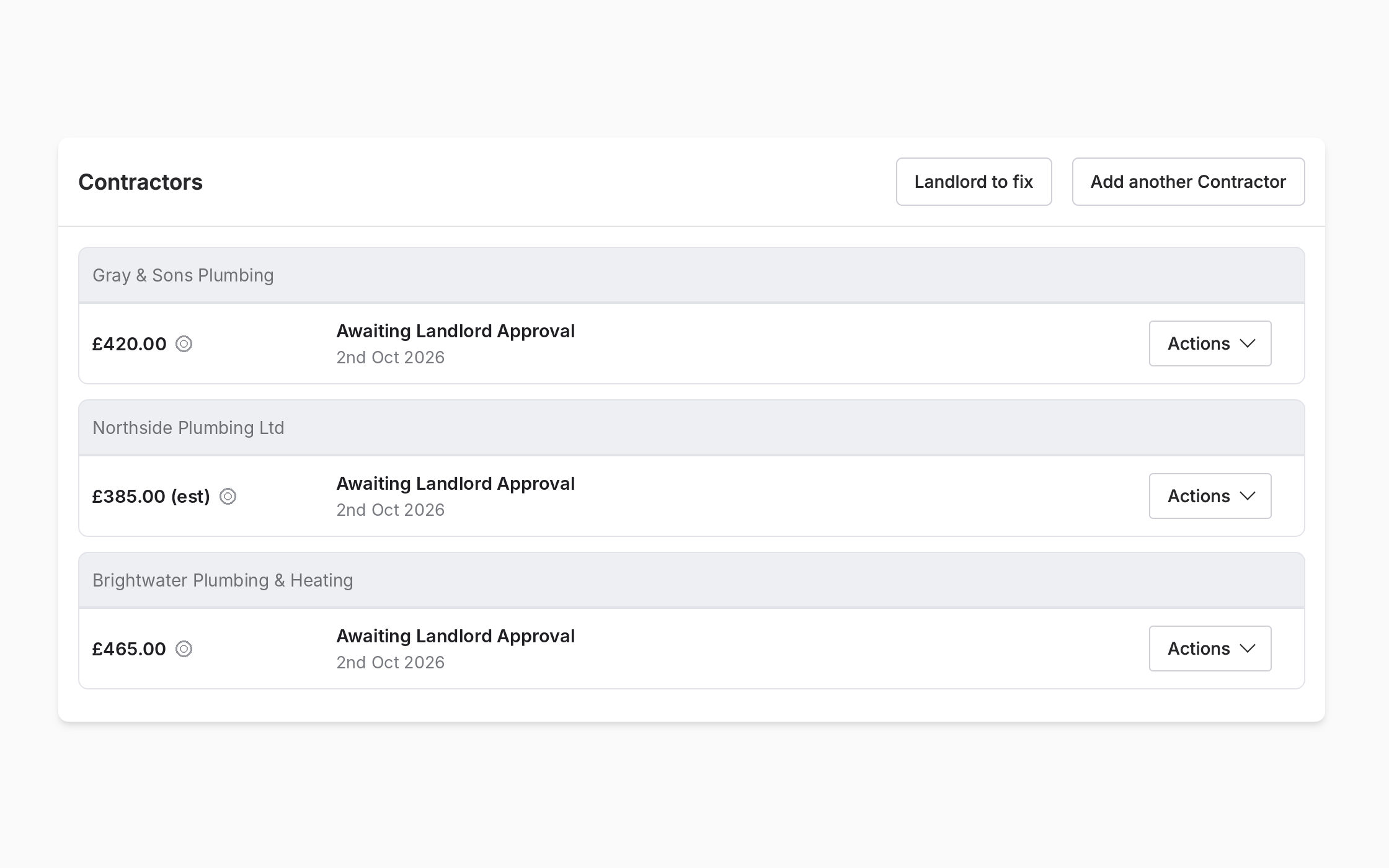1389x868 pixels.
Task: Open Actions dropdown for Brightwater Plumbing & Heating
Action: coord(1210,649)
